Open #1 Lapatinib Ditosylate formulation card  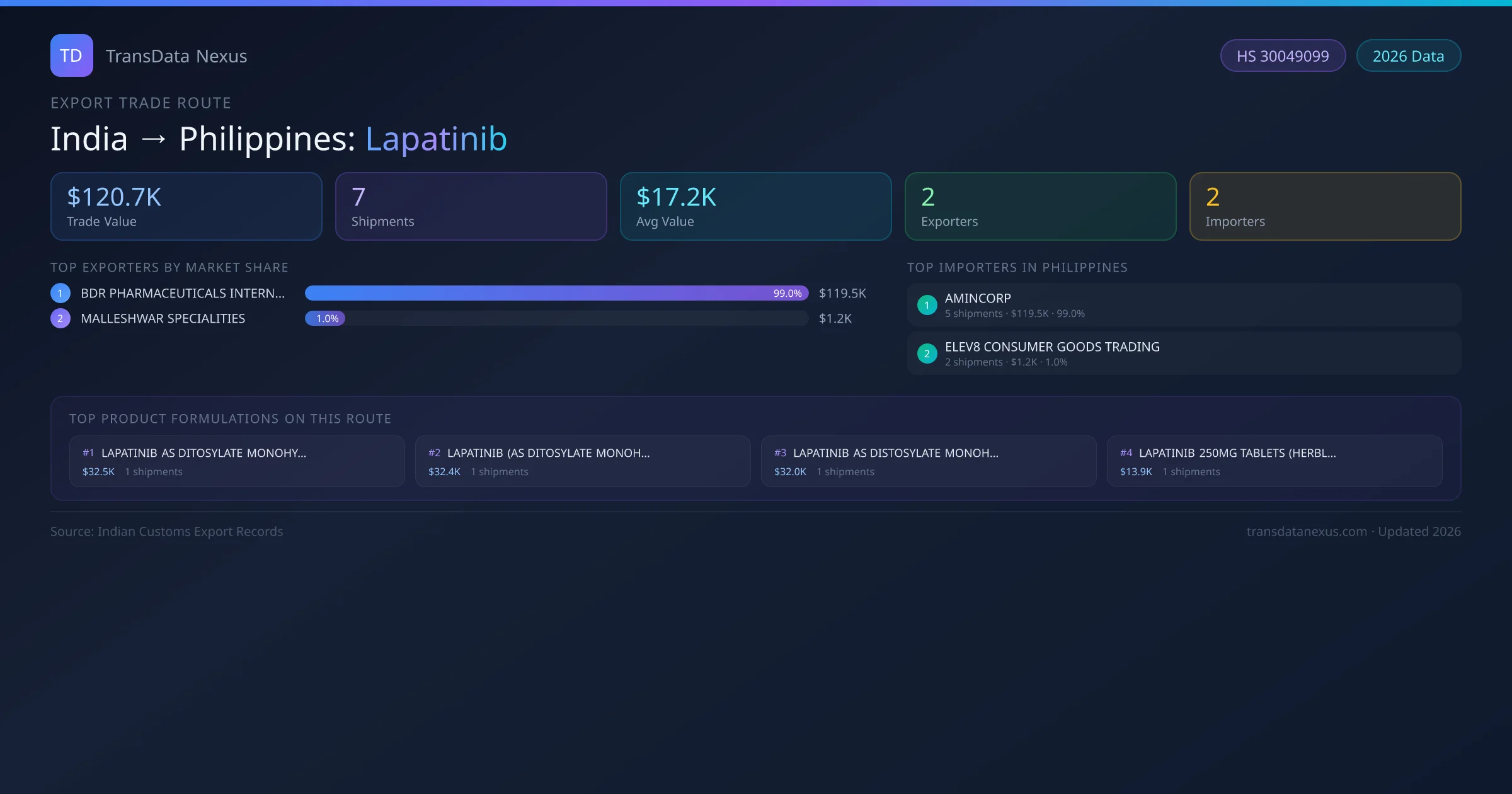pyautogui.click(x=237, y=461)
